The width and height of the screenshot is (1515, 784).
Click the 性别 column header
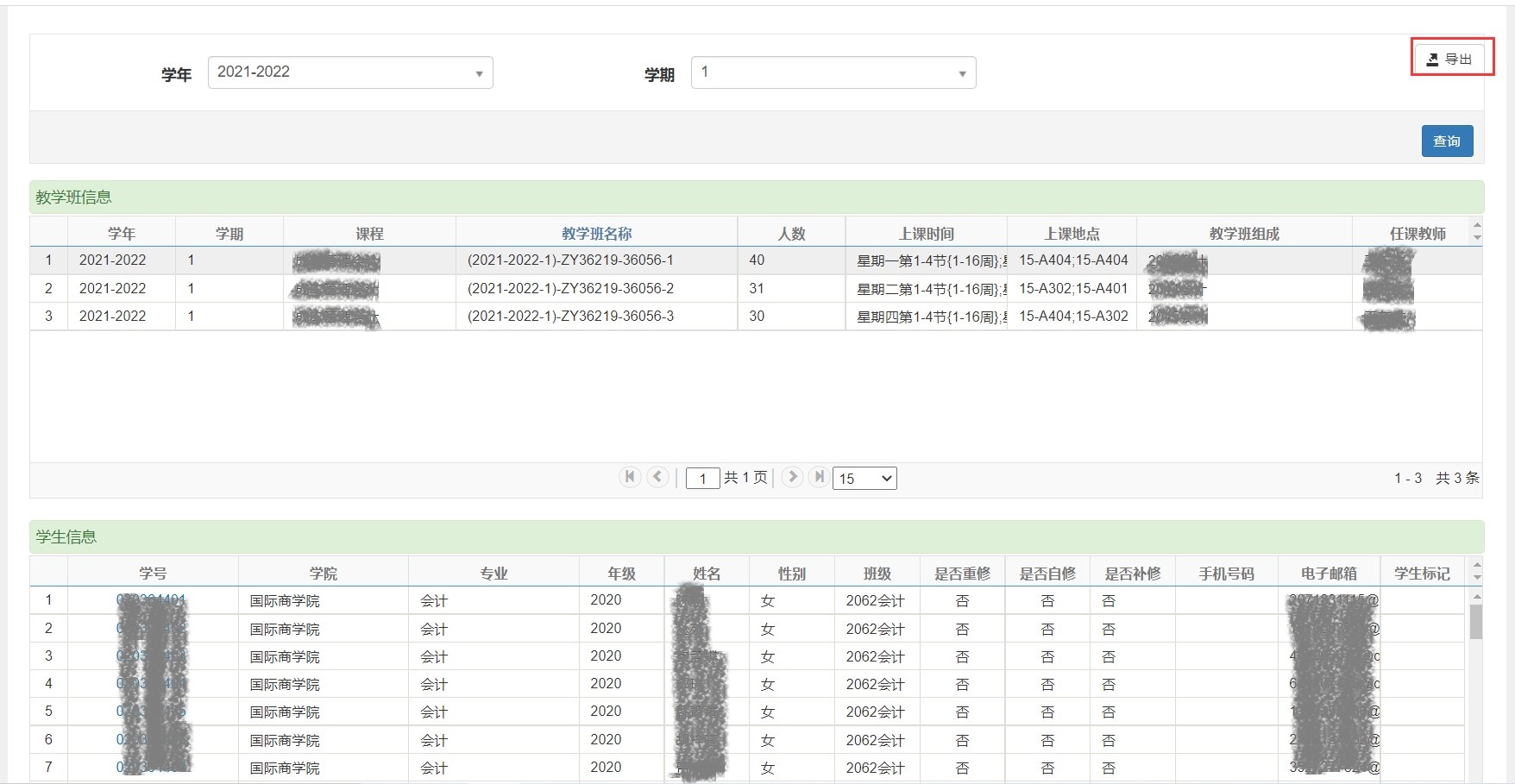point(791,574)
